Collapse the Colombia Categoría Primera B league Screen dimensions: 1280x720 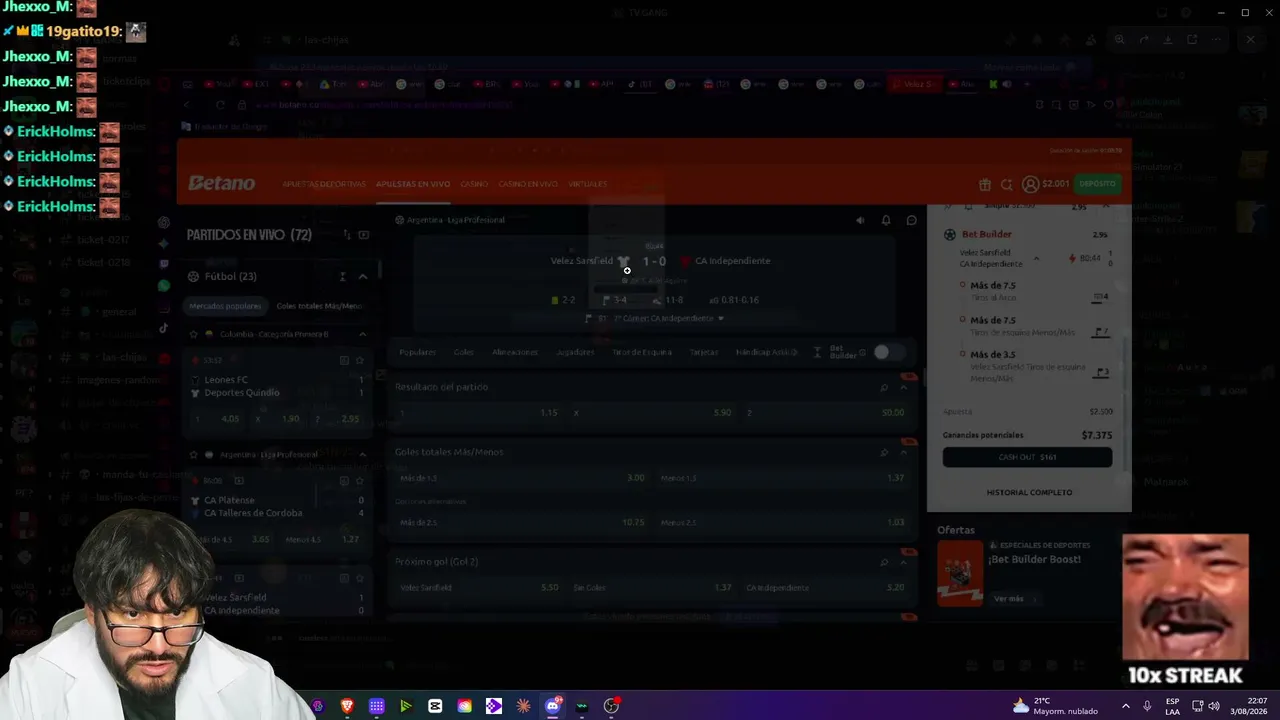(x=362, y=334)
